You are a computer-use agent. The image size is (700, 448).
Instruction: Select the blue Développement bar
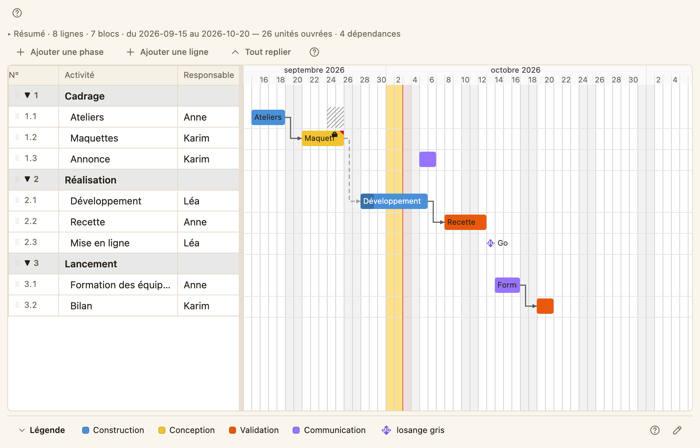394,201
